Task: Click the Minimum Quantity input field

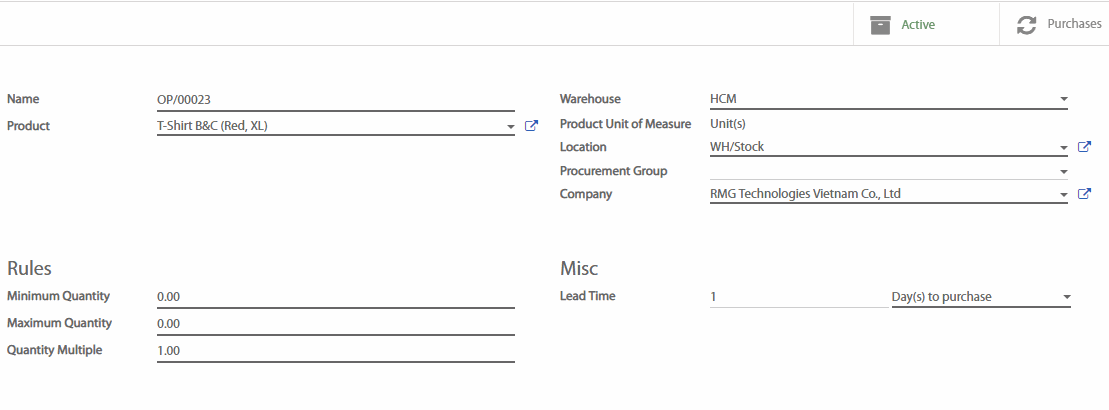Action: coord(335,297)
